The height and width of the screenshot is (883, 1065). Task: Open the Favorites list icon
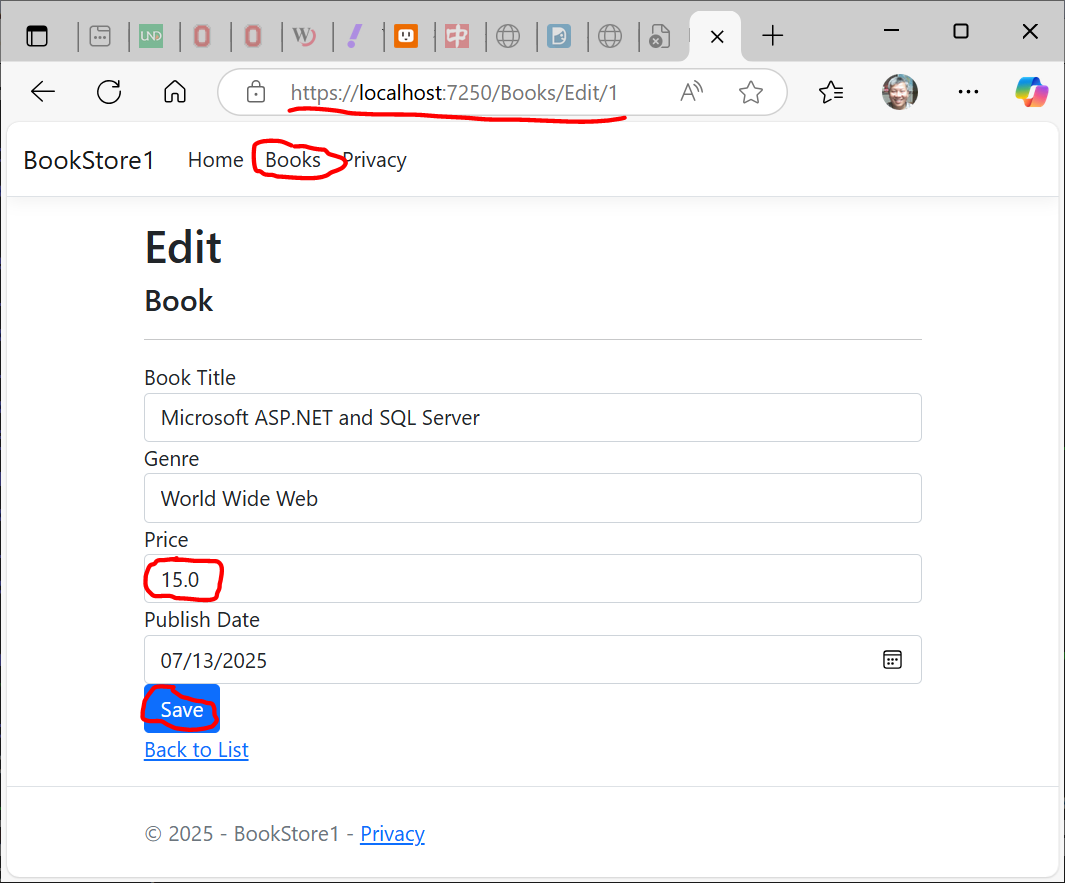[831, 92]
